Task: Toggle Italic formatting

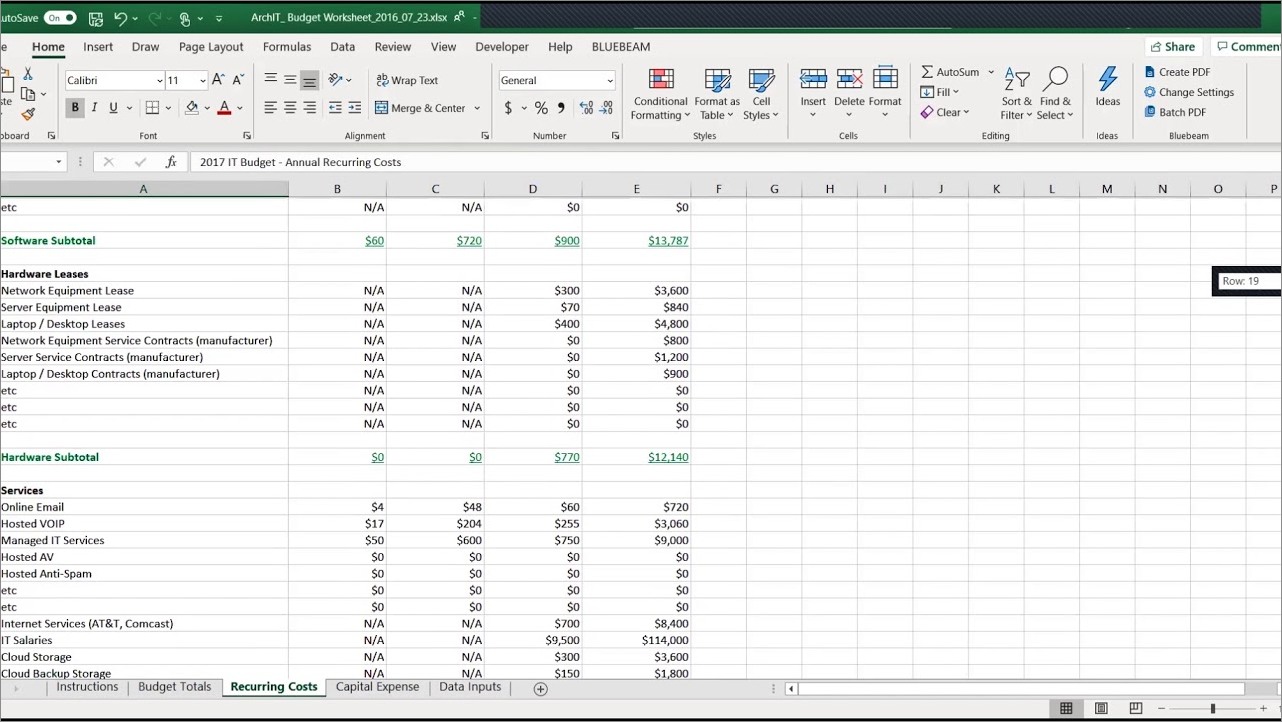Action: [94, 108]
